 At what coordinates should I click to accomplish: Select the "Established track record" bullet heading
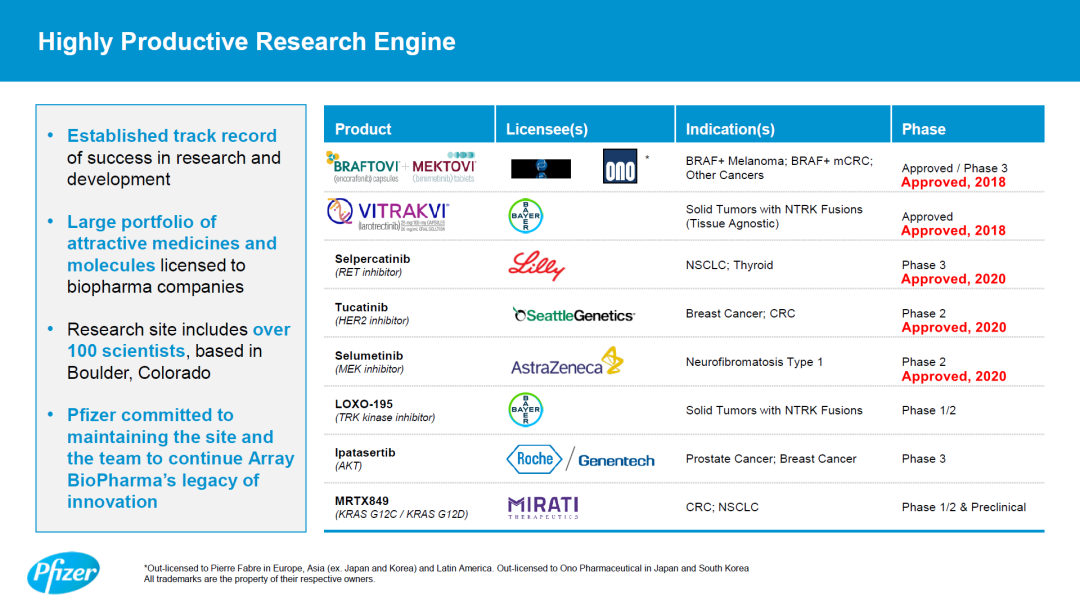point(172,136)
